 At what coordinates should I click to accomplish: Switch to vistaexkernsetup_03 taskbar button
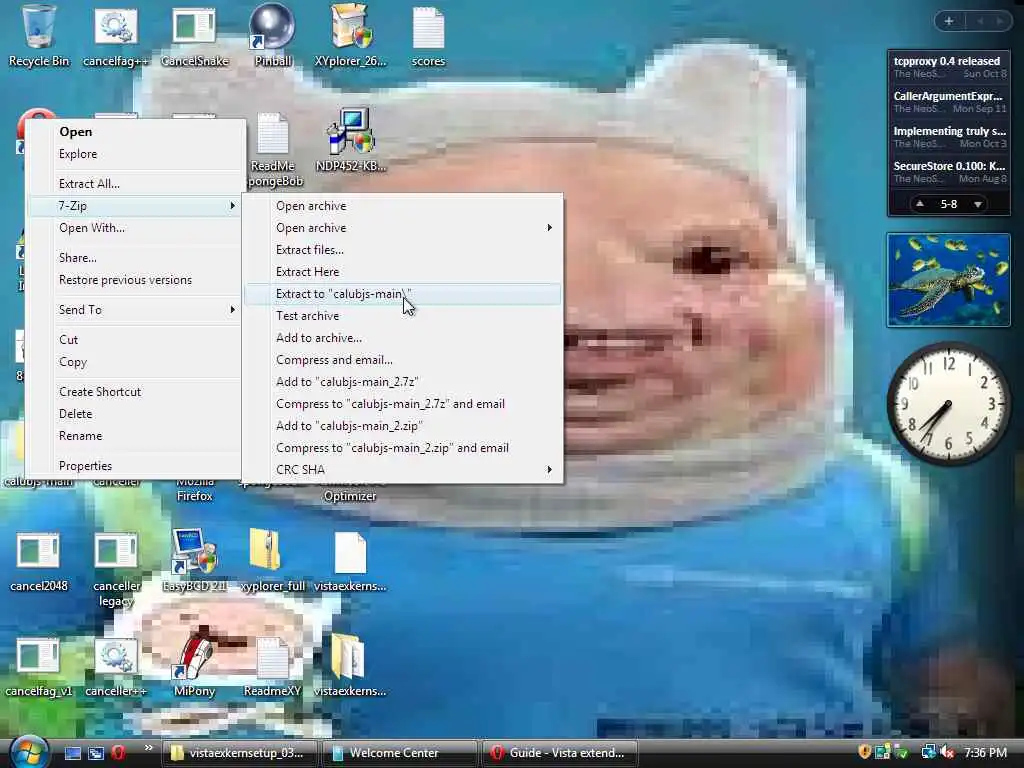coord(239,753)
